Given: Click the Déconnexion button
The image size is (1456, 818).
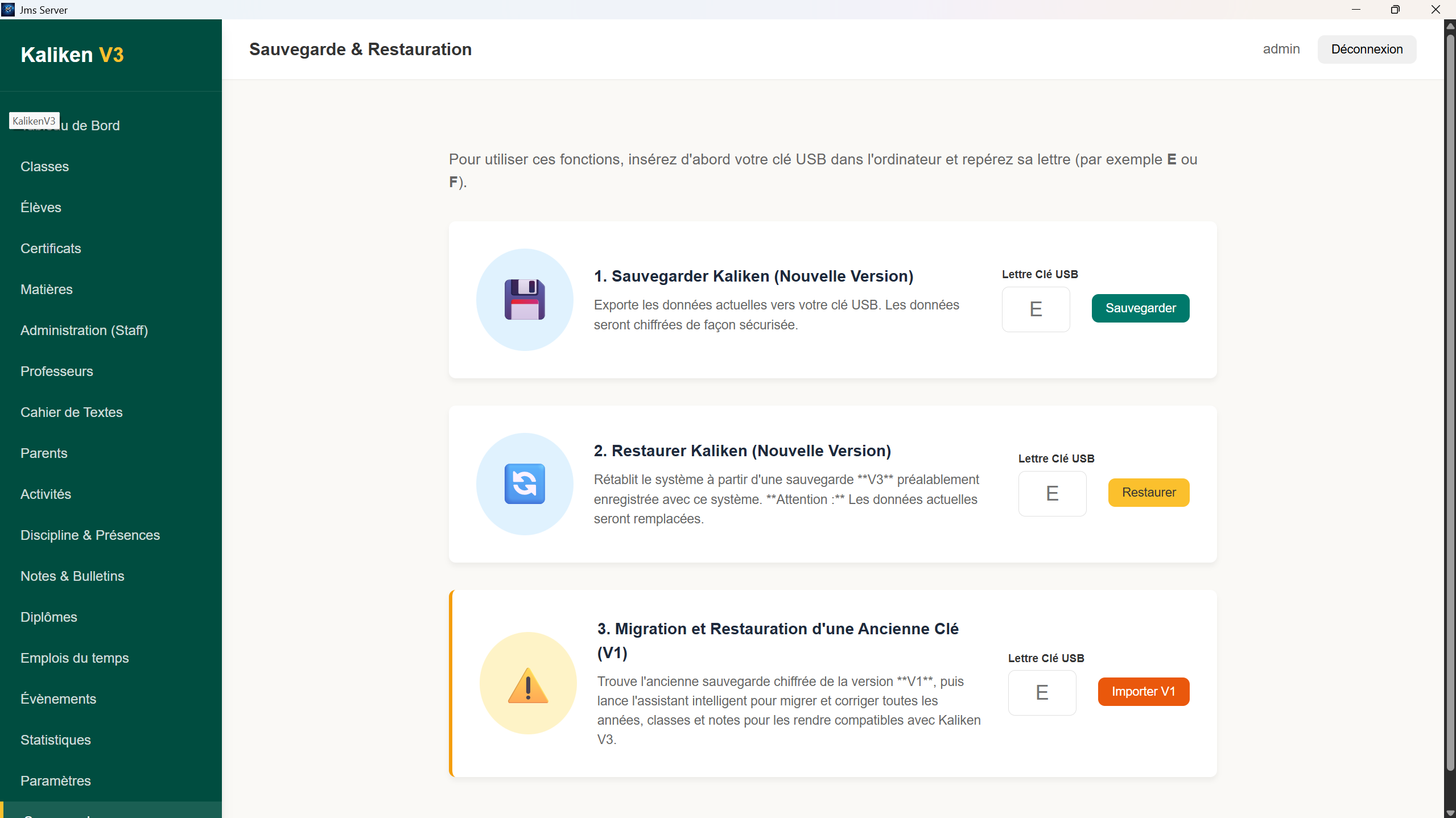Looking at the screenshot, I should [1366, 49].
